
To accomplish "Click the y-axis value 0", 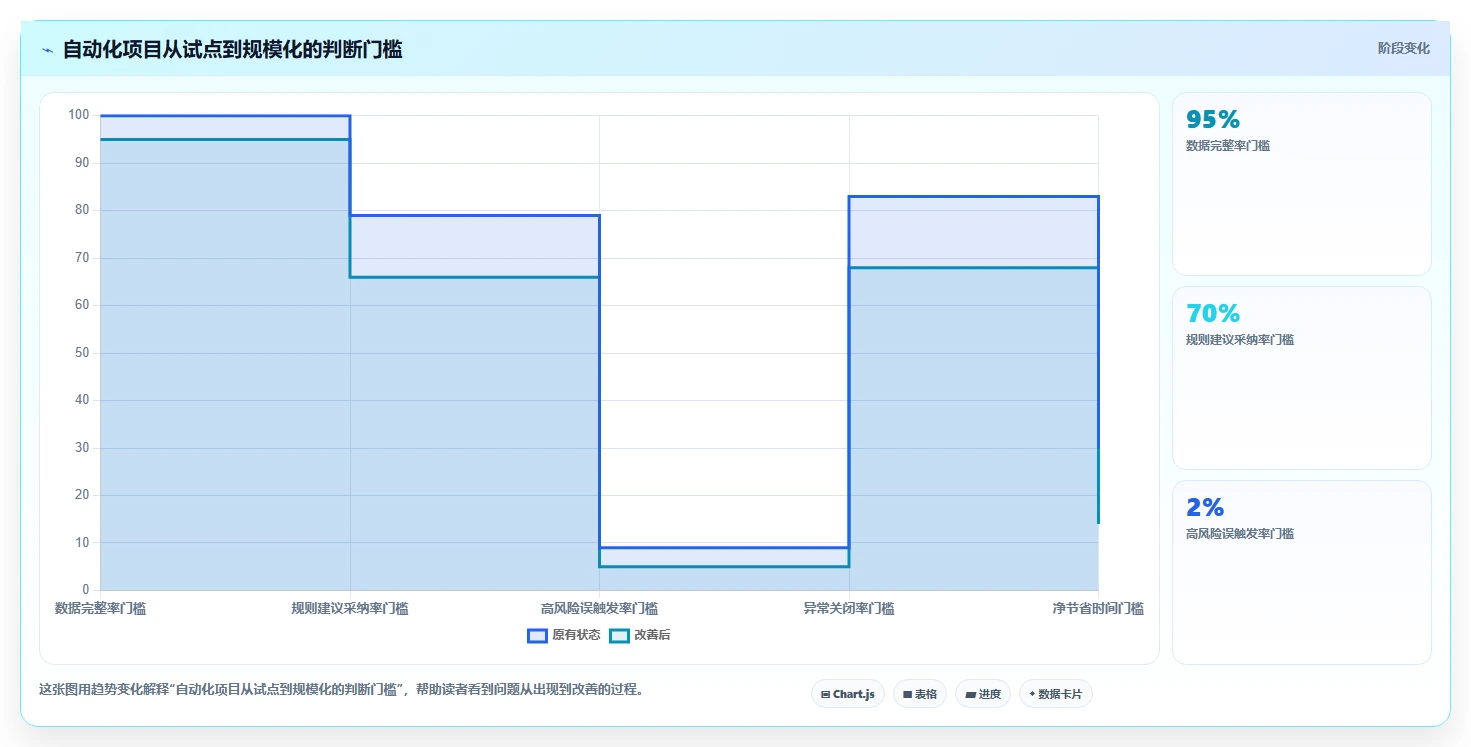I will [86, 590].
